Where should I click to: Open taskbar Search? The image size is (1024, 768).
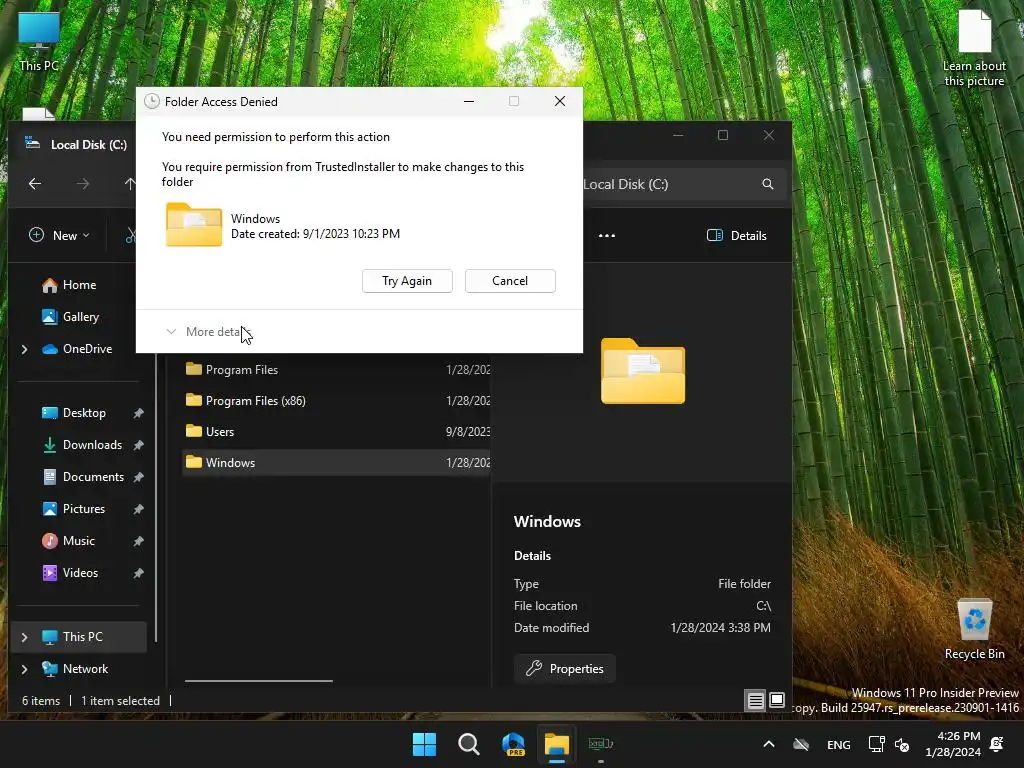click(469, 744)
